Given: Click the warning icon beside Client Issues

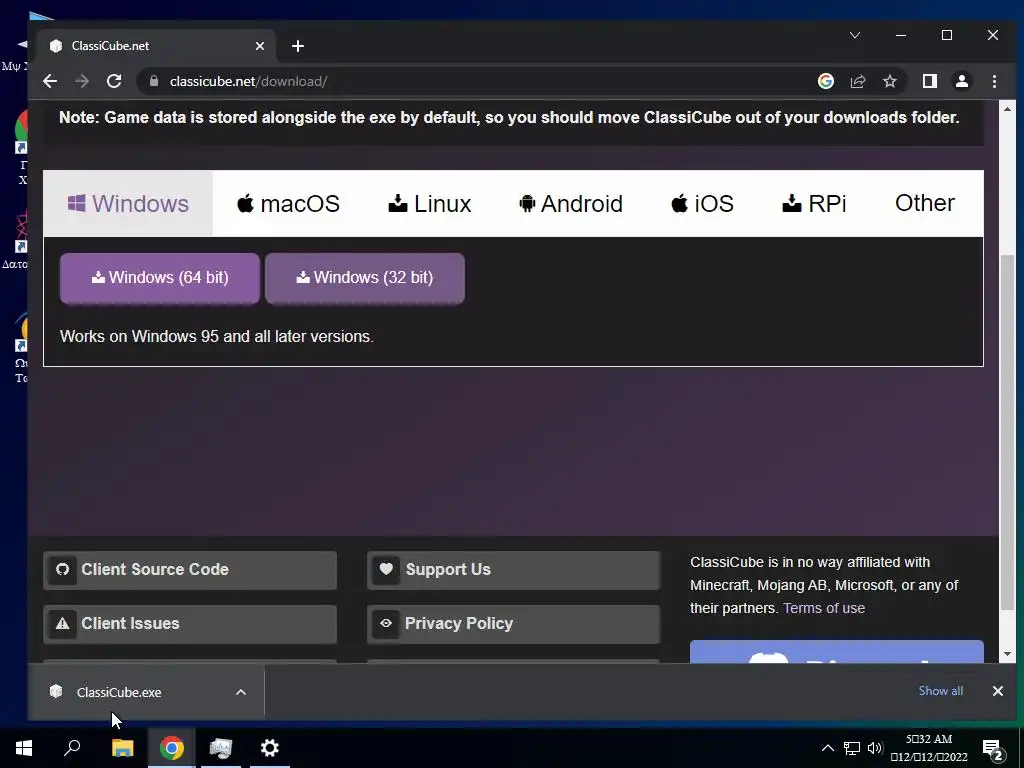Looking at the screenshot, I should click(62, 624).
